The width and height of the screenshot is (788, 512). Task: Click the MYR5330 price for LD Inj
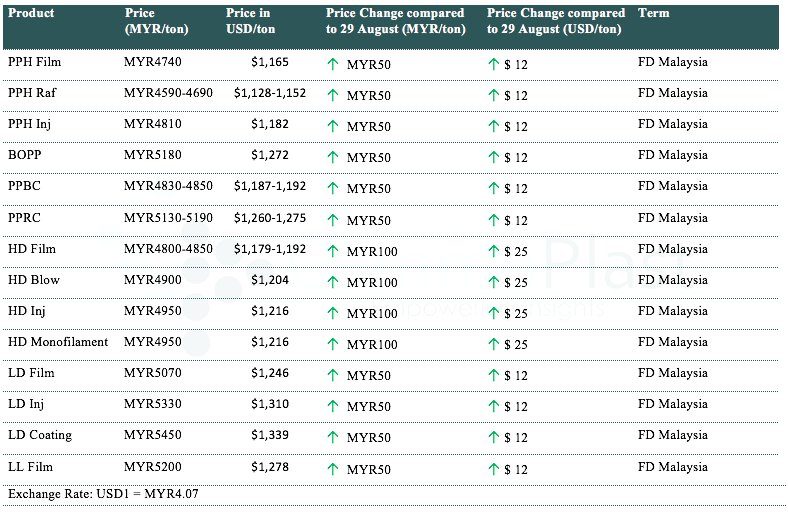coord(153,404)
